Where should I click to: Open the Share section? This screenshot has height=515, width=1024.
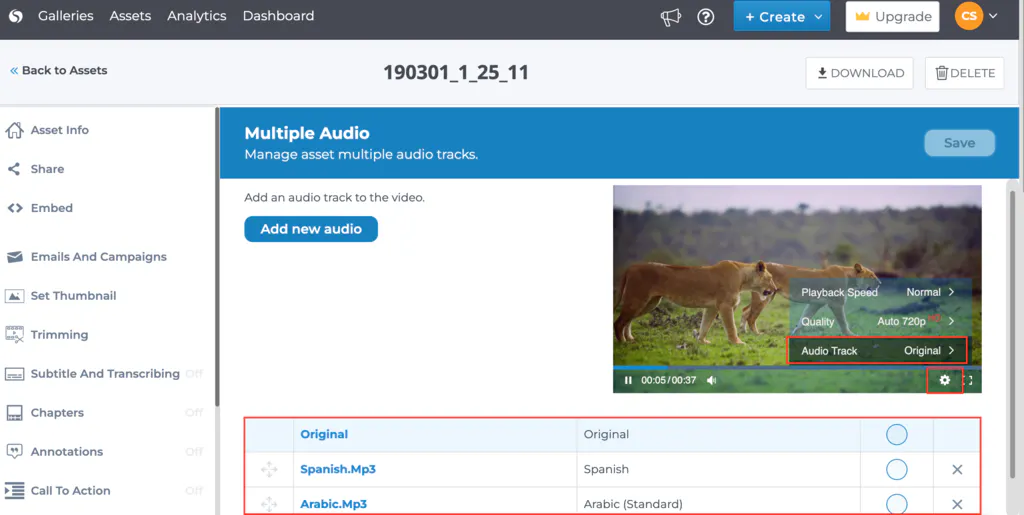click(47, 169)
